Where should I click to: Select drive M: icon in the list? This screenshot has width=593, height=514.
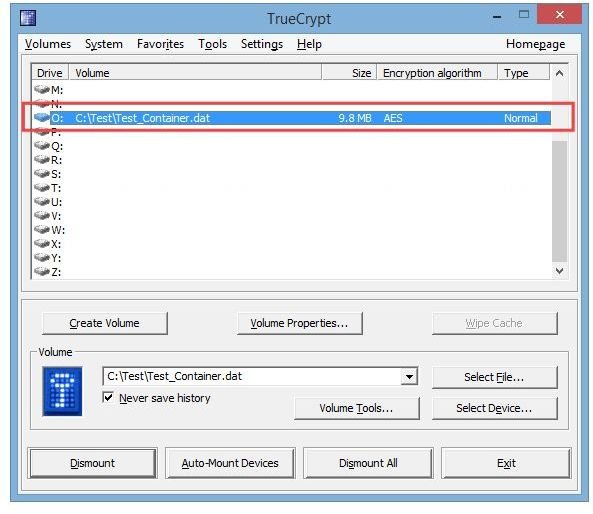coord(42,90)
